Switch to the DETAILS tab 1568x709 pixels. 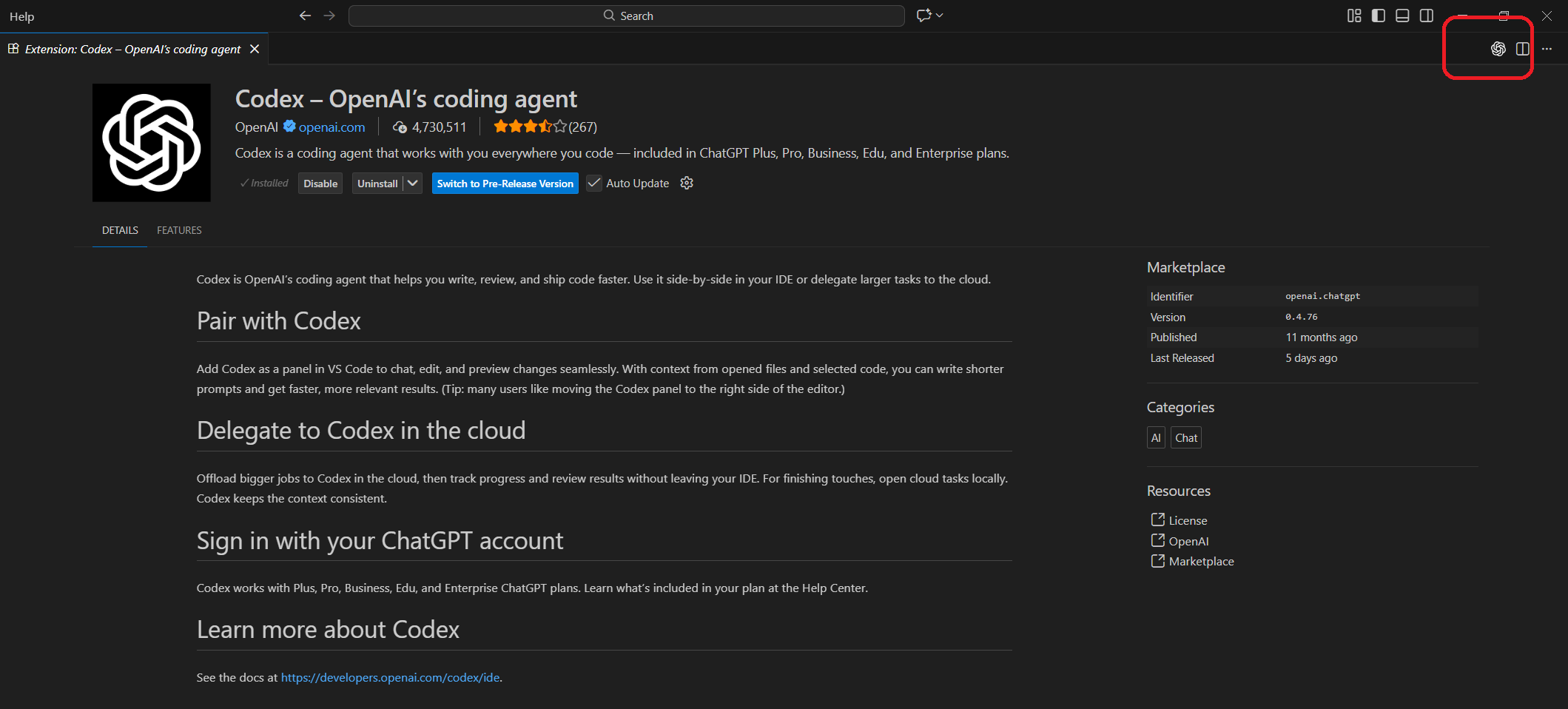(120, 230)
